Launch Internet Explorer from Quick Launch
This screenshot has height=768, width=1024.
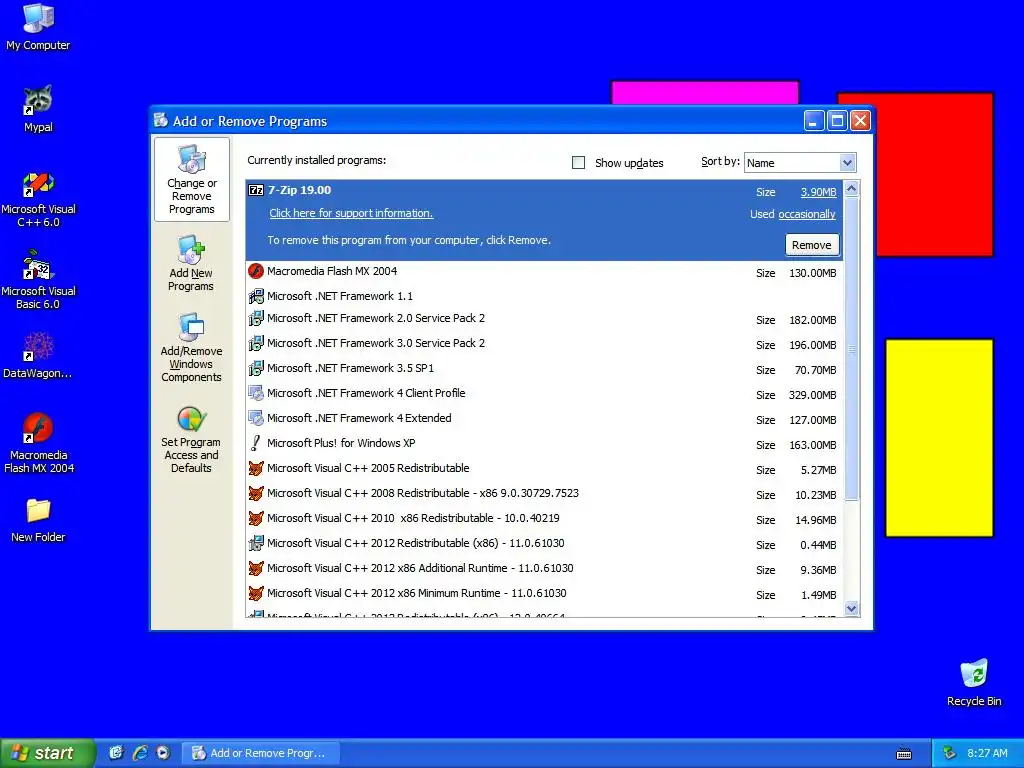140,753
